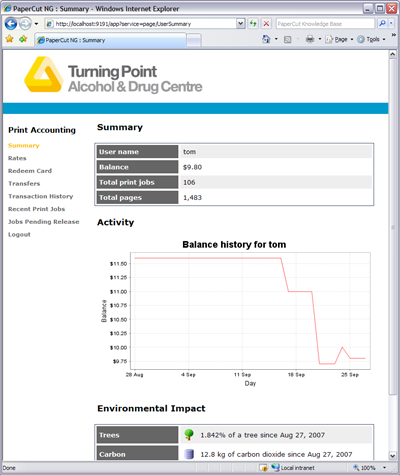Click the browser Back arrow button
The width and height of the screenshot is (400, 475).
11,24
